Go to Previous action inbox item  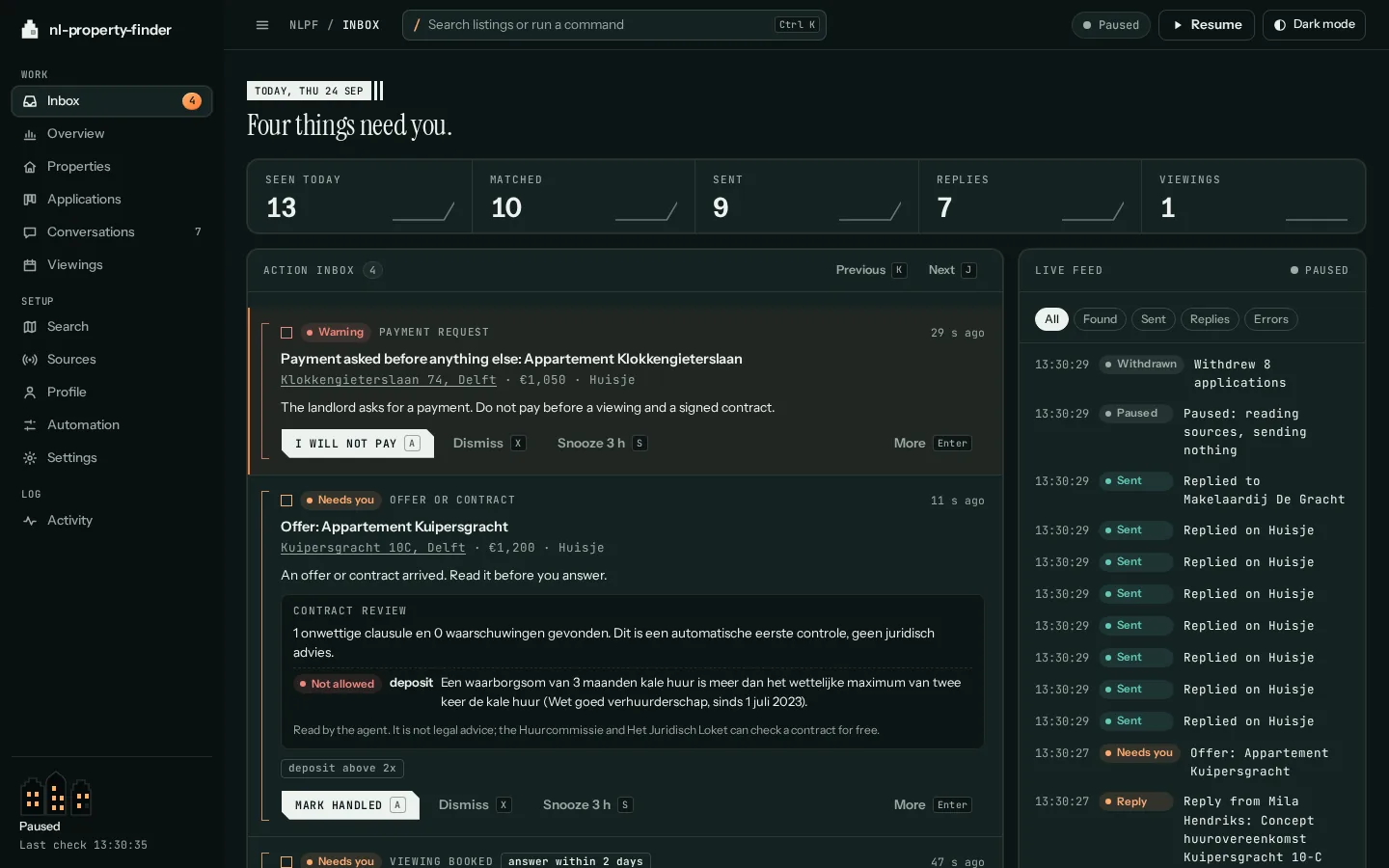871,270
